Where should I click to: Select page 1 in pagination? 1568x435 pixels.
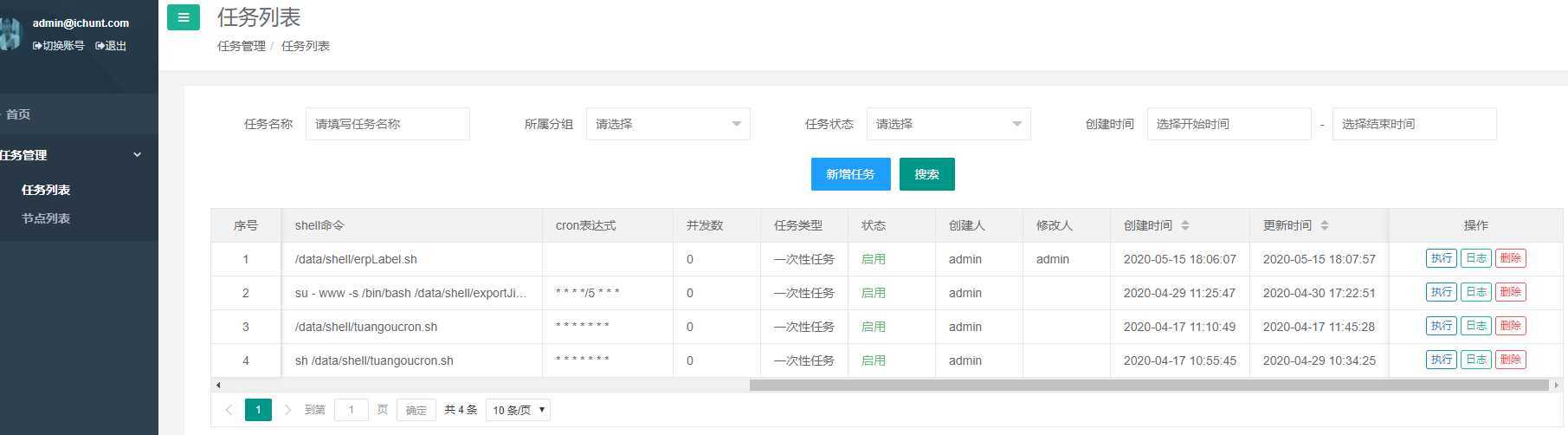(258, 410)
